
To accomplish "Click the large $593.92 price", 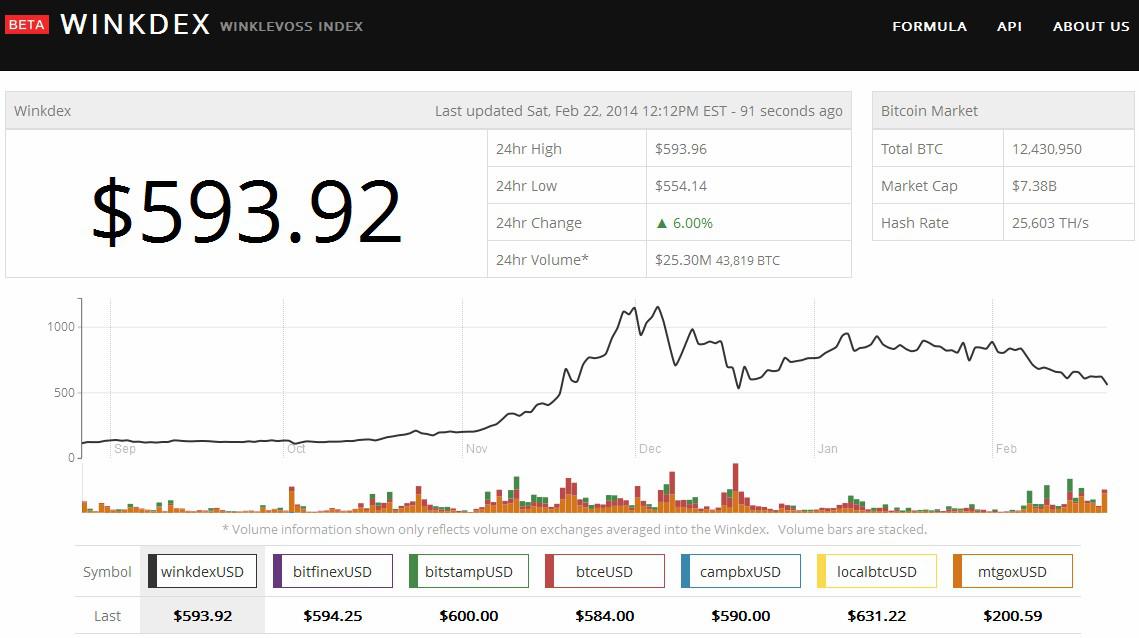I will pyautogui.click(x=246, y=211).
